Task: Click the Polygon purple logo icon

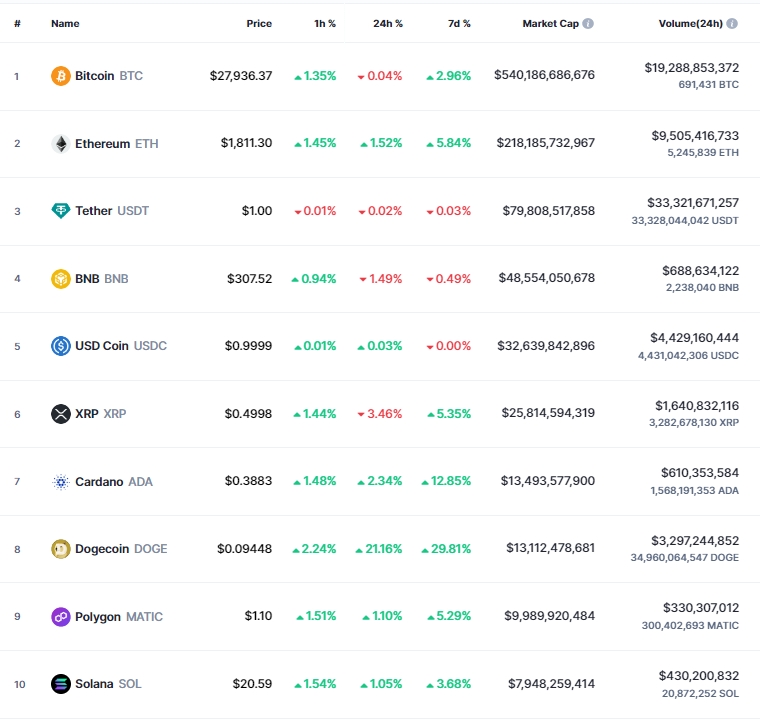Action: tap(61, 616)
